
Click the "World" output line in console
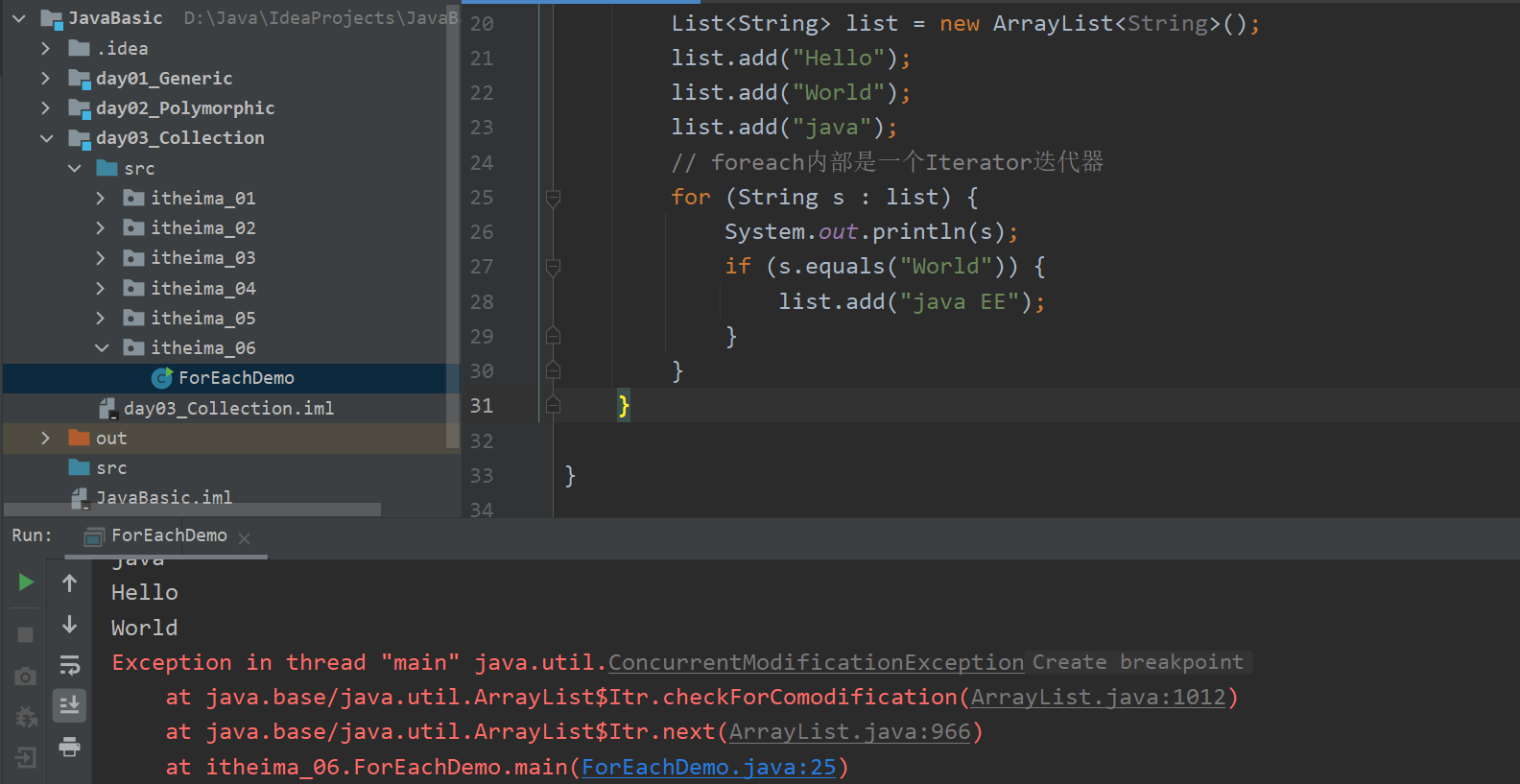pyautogui.click(x=144, y=628)
